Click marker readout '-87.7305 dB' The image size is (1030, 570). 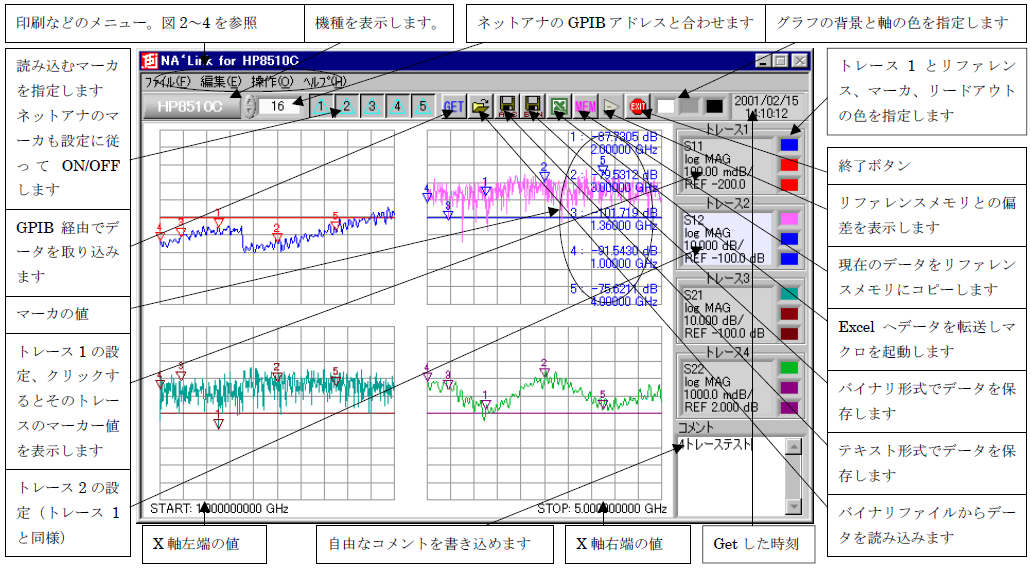[x=625, y=137]
